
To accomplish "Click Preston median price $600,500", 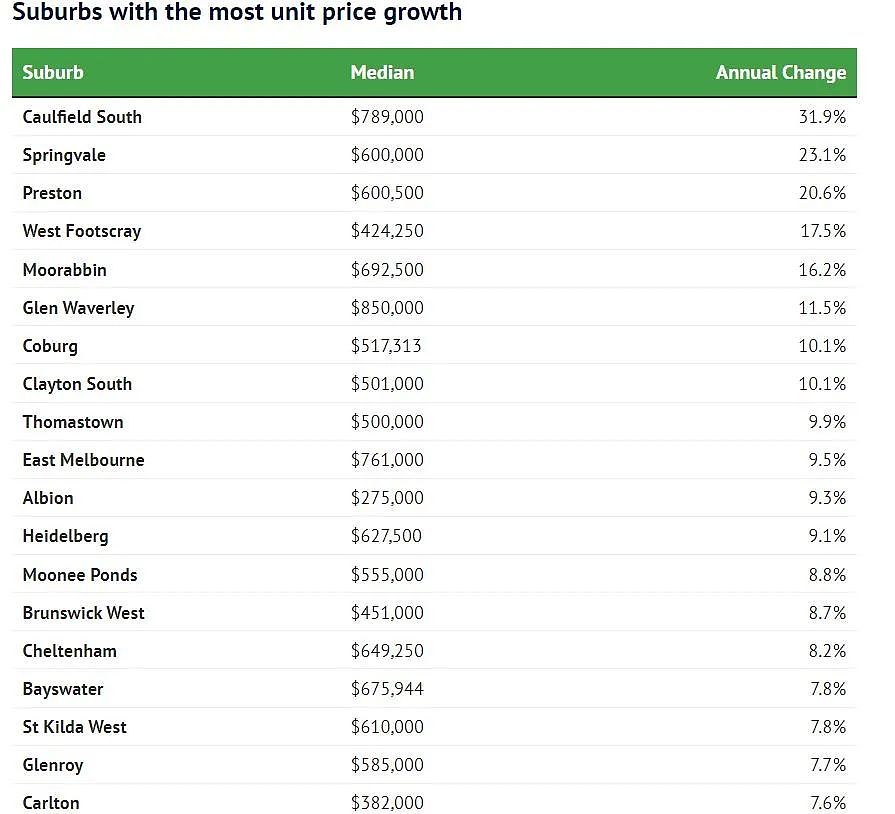I will tap(387, 193).
